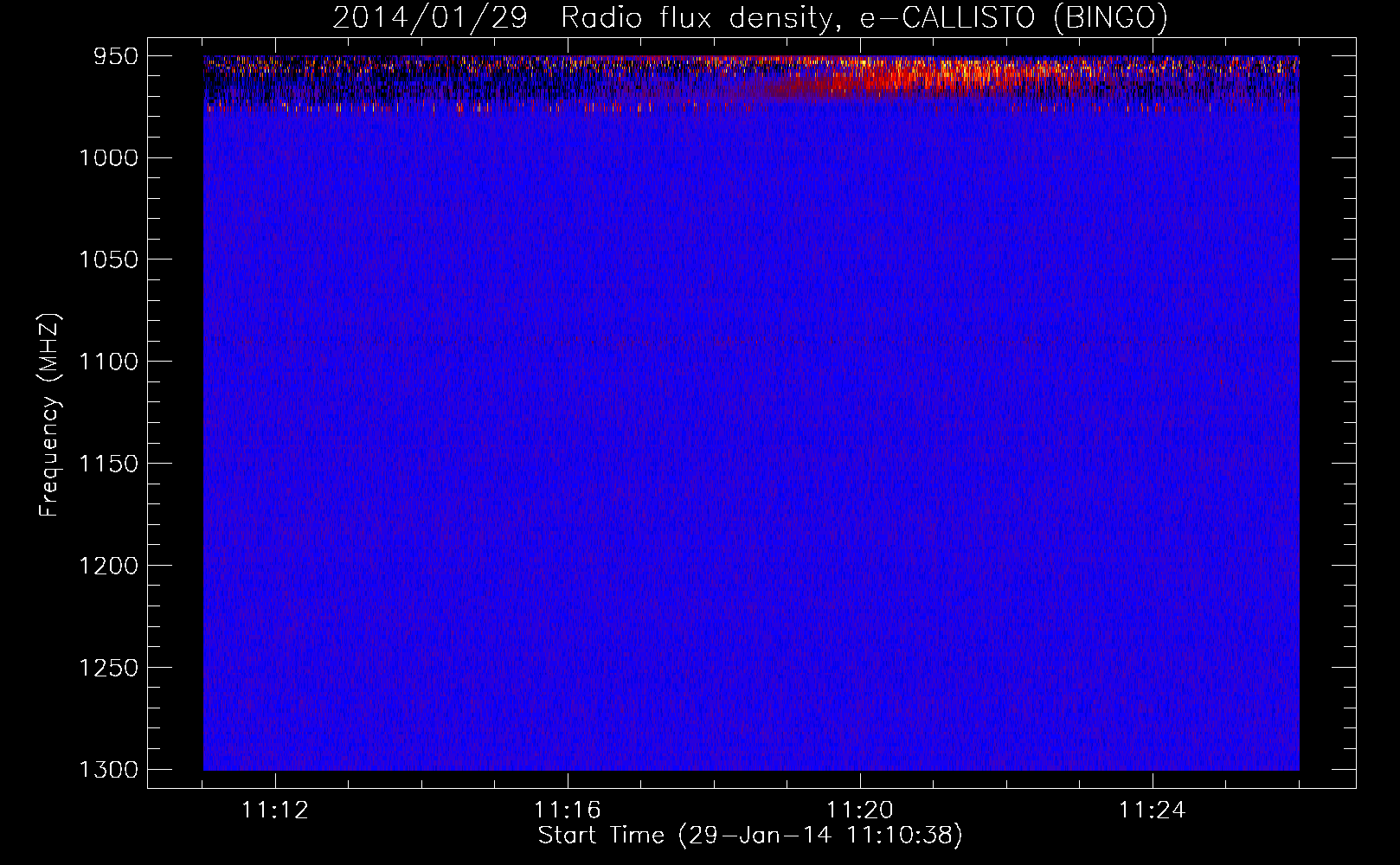Click the 11:12 time tick label
The image size is (1400, 865).
coord(275,811)
